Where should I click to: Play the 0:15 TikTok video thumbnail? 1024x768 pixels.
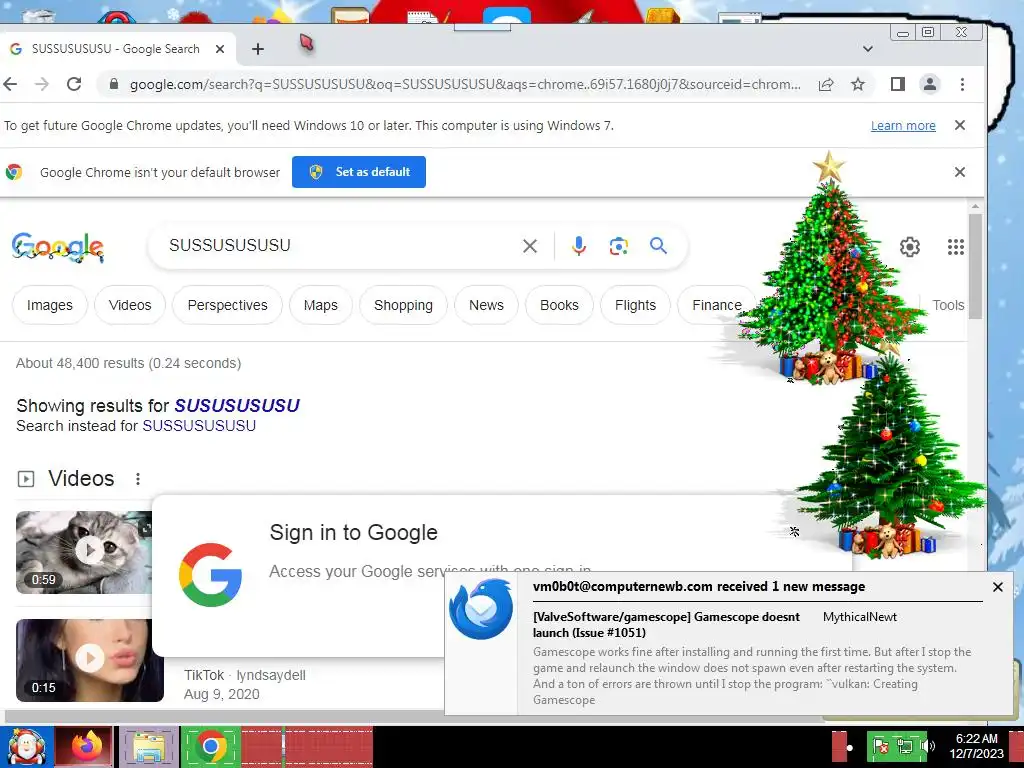89,660
